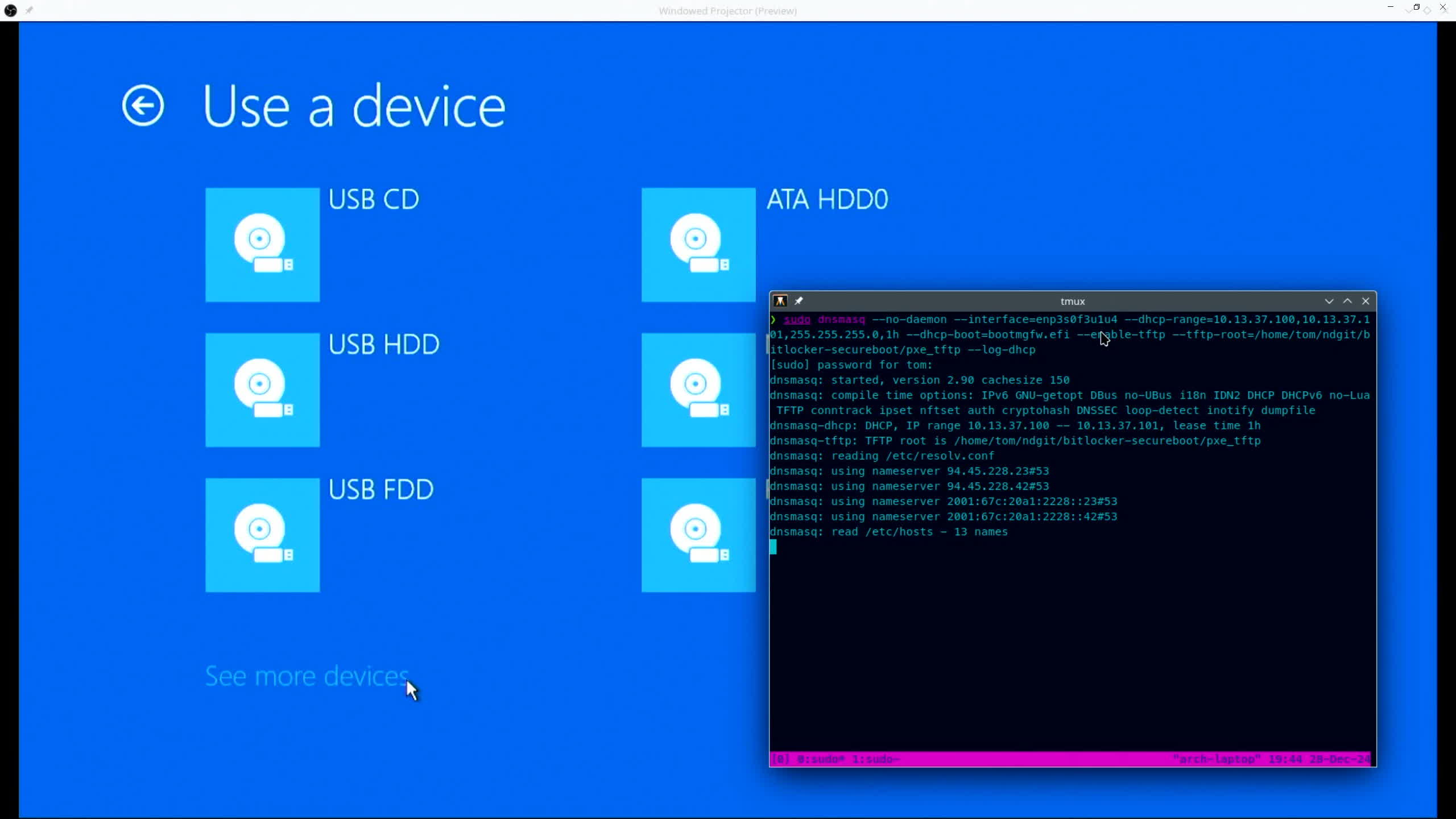Choose the USB FDD device tile
This screenshot has height=819, width=1456.
pyautogui.click(x=262, y=535)
